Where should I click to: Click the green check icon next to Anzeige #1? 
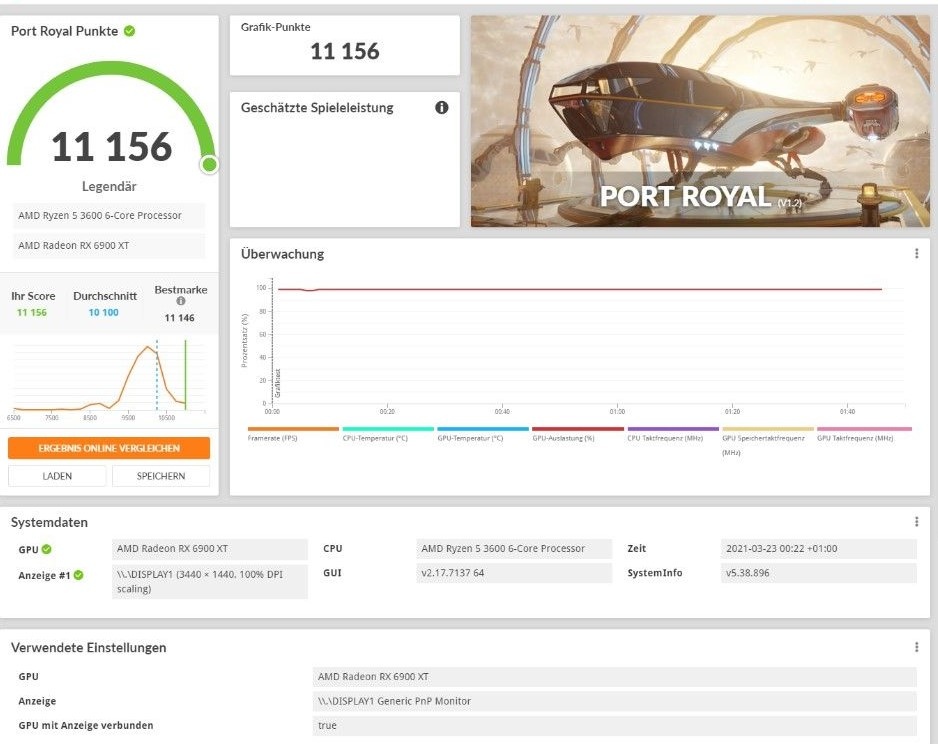(x=78, y=575)
